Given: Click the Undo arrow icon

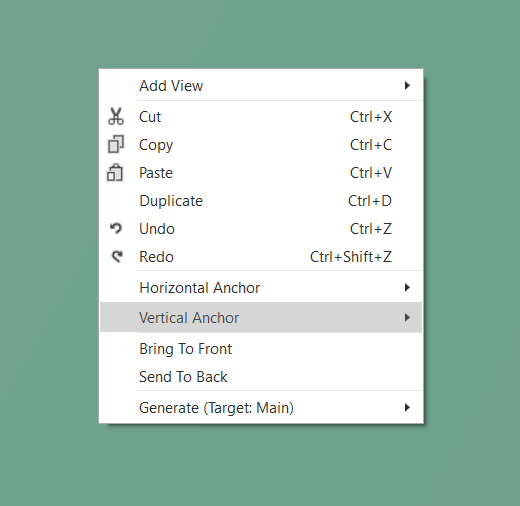Looking at the screenshot, I should pyautogui.click(x=116, y=228).
